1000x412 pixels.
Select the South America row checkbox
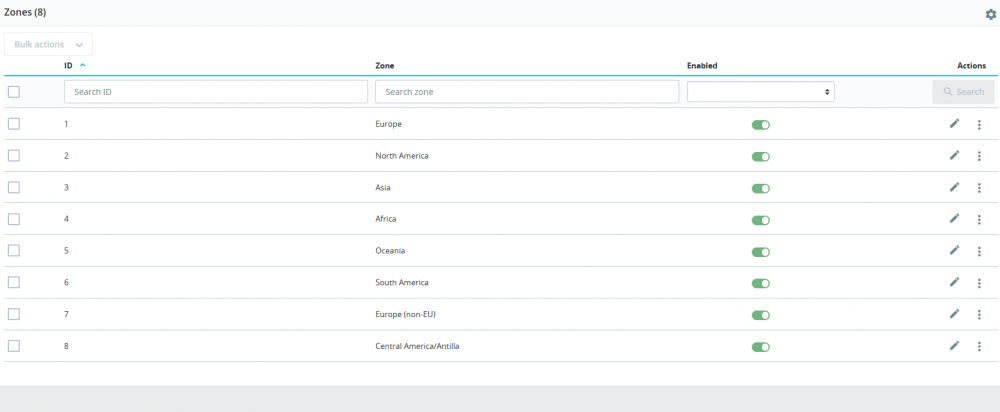tap(14, 283)
